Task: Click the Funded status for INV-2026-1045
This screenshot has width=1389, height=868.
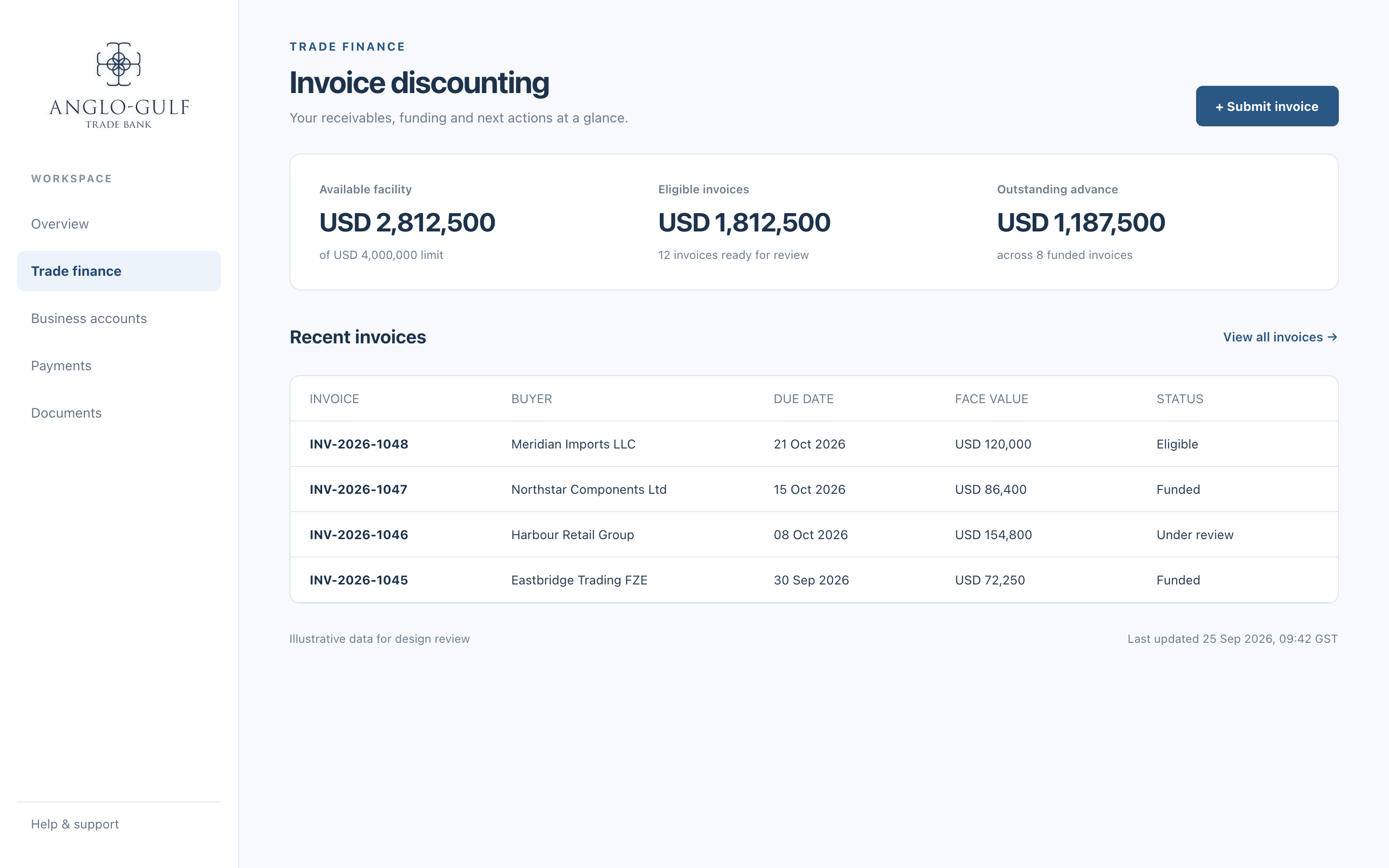Action: click(x=1178, y=580)
